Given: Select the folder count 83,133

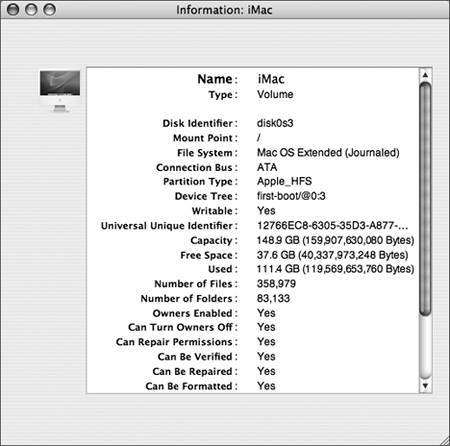Looking at the screenshot, I should [273, 298].
